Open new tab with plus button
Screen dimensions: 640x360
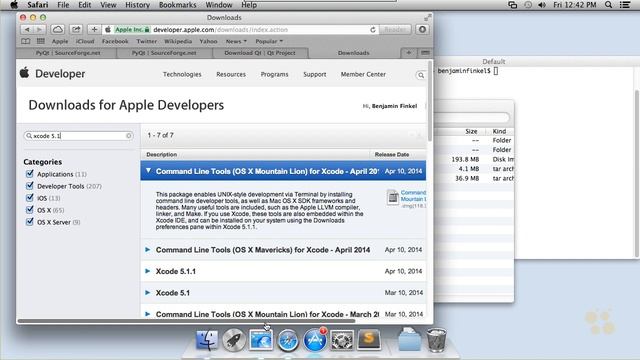(409, 53)
